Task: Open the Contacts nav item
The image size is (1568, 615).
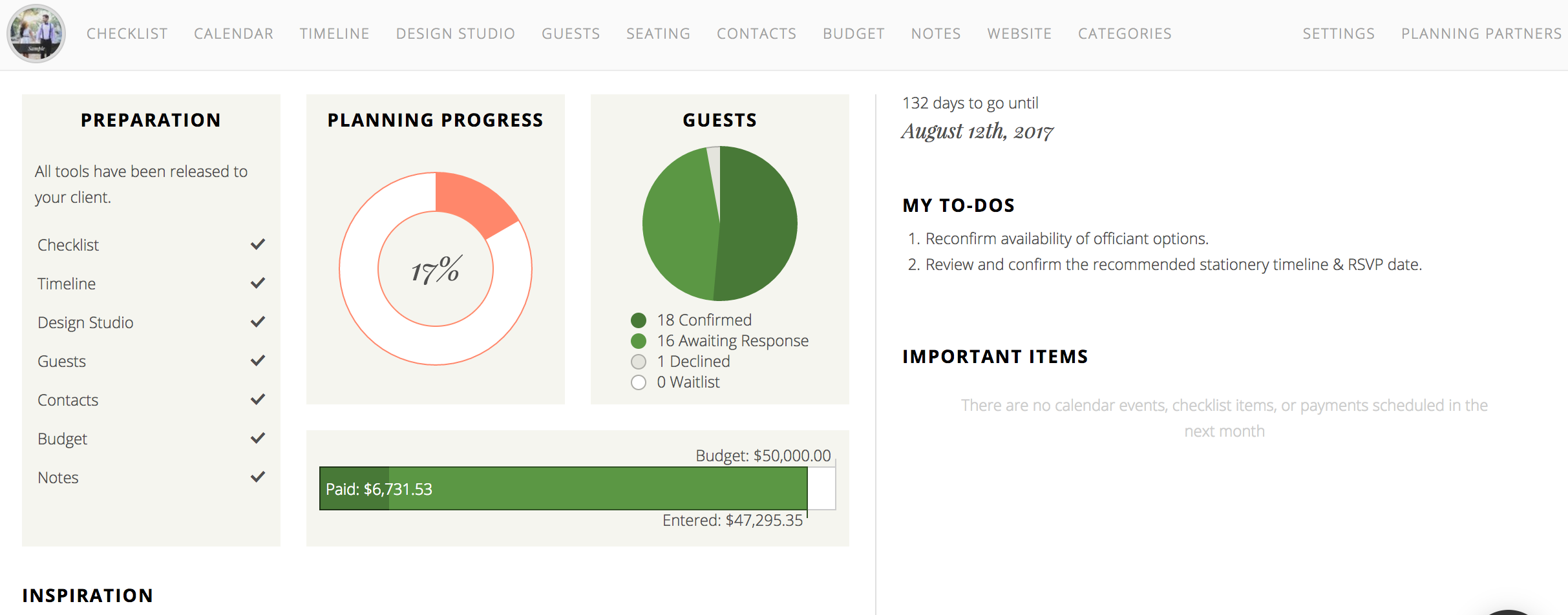Action: (757, 34)
